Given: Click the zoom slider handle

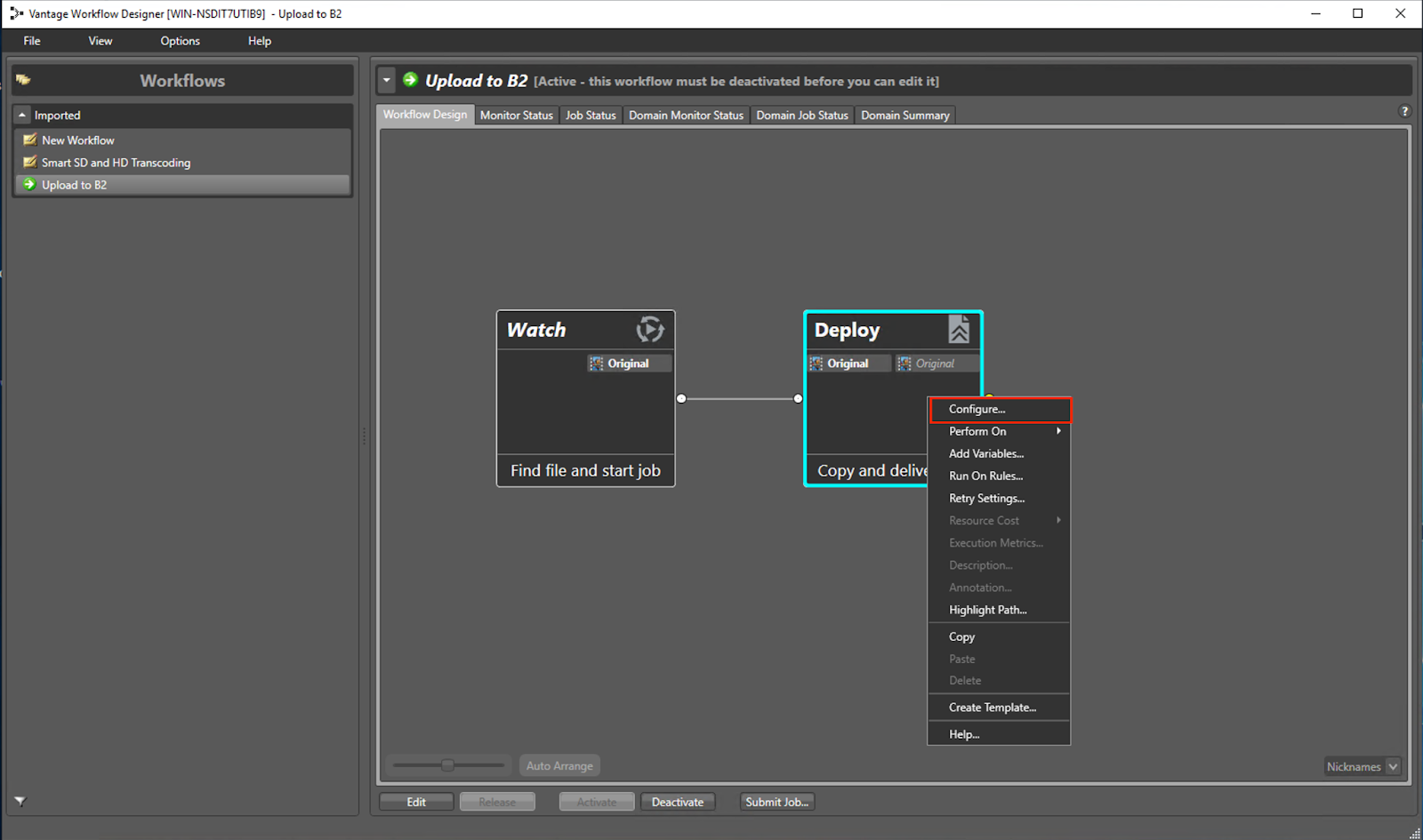Looking at the screenshot, I should coord(447,764).
